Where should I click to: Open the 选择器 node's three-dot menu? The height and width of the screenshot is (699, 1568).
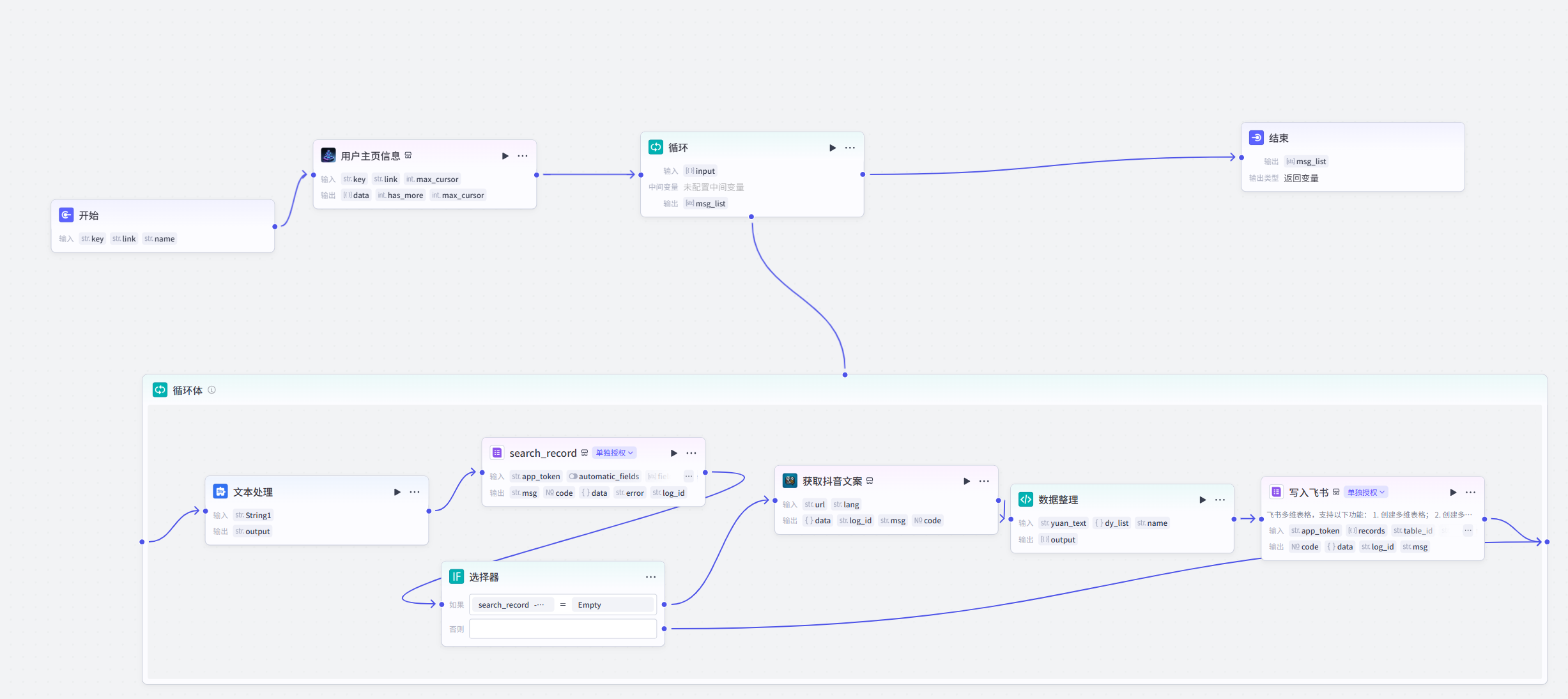click(x=650, y=577)
